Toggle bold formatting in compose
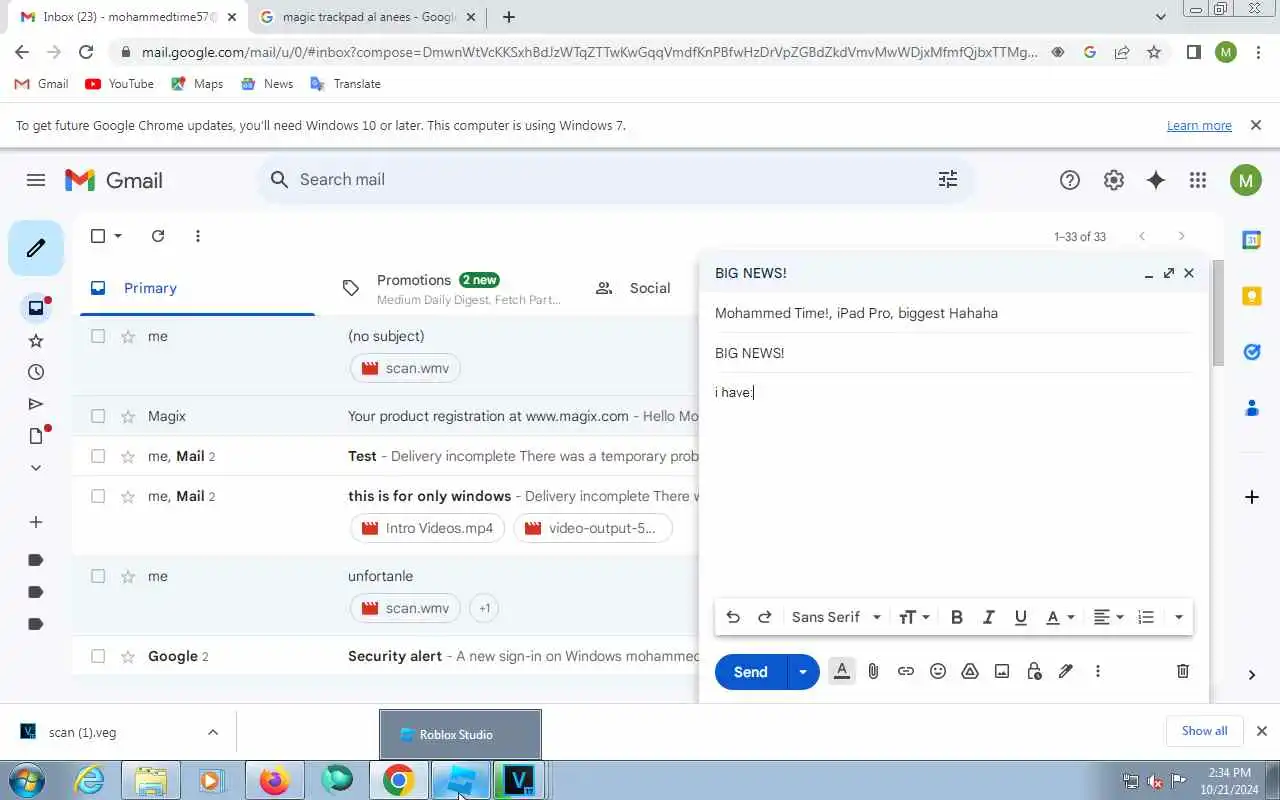This screenshot has height=800, width=1280. [x=957, y=617]
